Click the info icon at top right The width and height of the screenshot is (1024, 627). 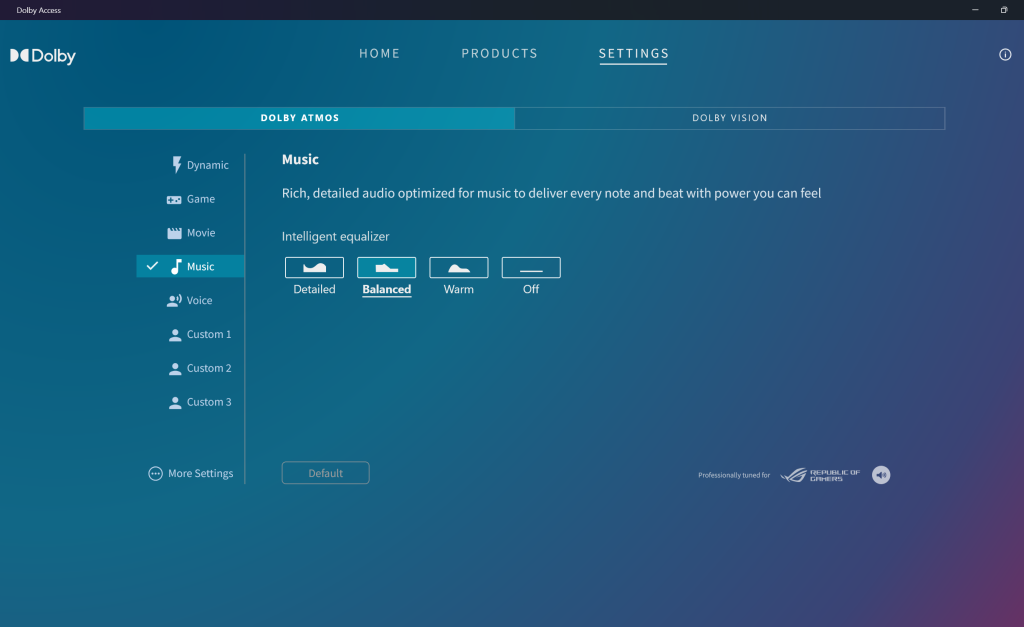coord(1005,55)
